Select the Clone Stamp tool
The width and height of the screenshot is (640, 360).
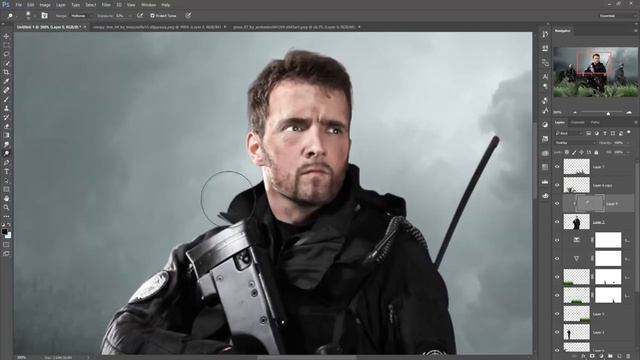[x=6, y=108]
